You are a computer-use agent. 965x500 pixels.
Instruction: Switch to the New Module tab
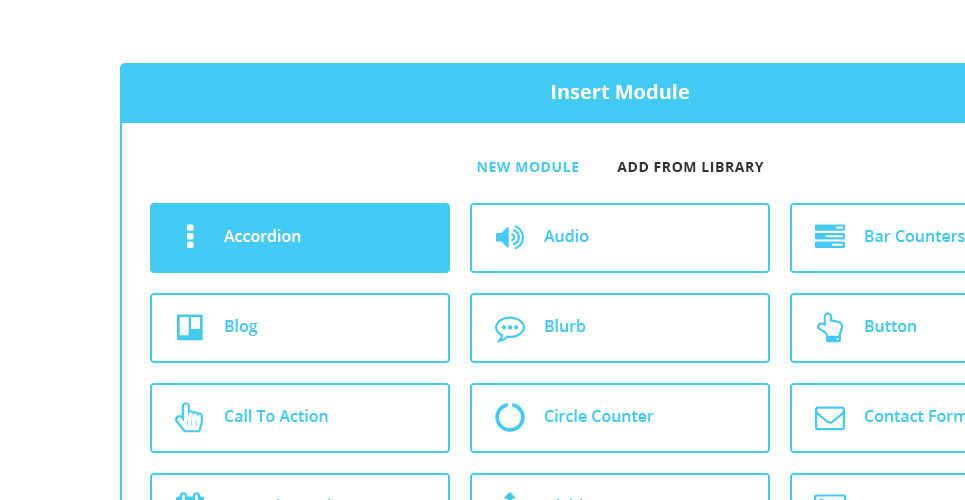tap(528, 167)
